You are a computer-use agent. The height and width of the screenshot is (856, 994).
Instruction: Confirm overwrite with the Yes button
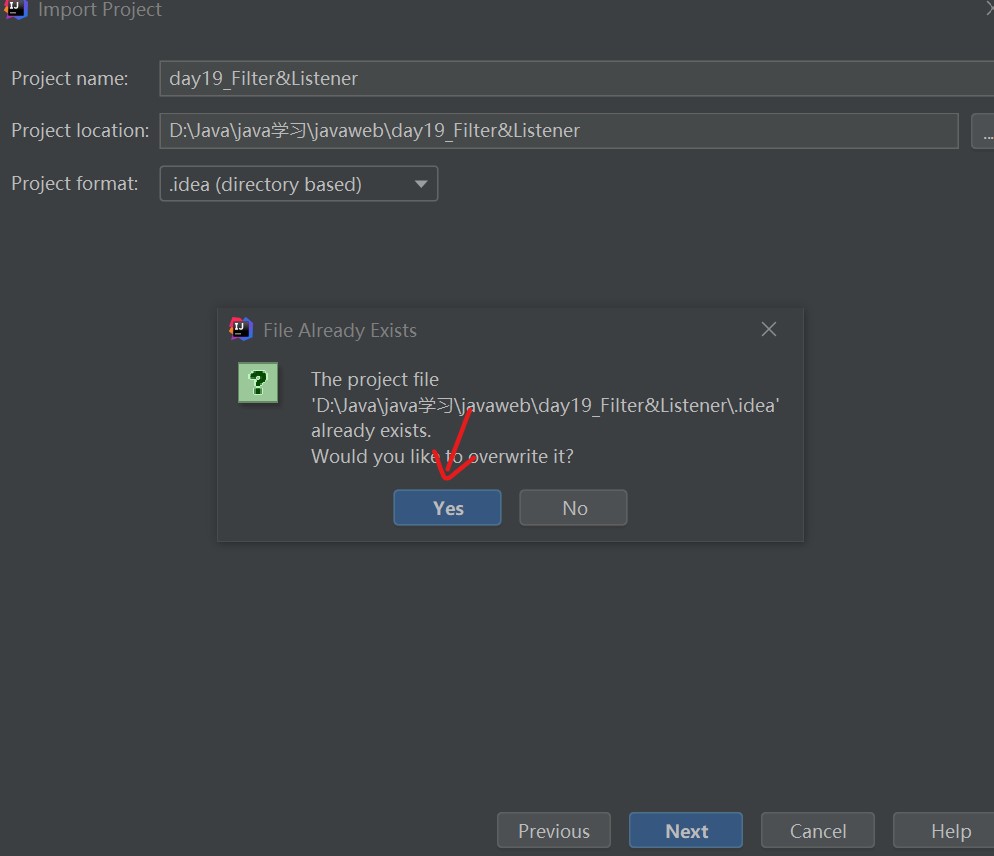point(447,507)
